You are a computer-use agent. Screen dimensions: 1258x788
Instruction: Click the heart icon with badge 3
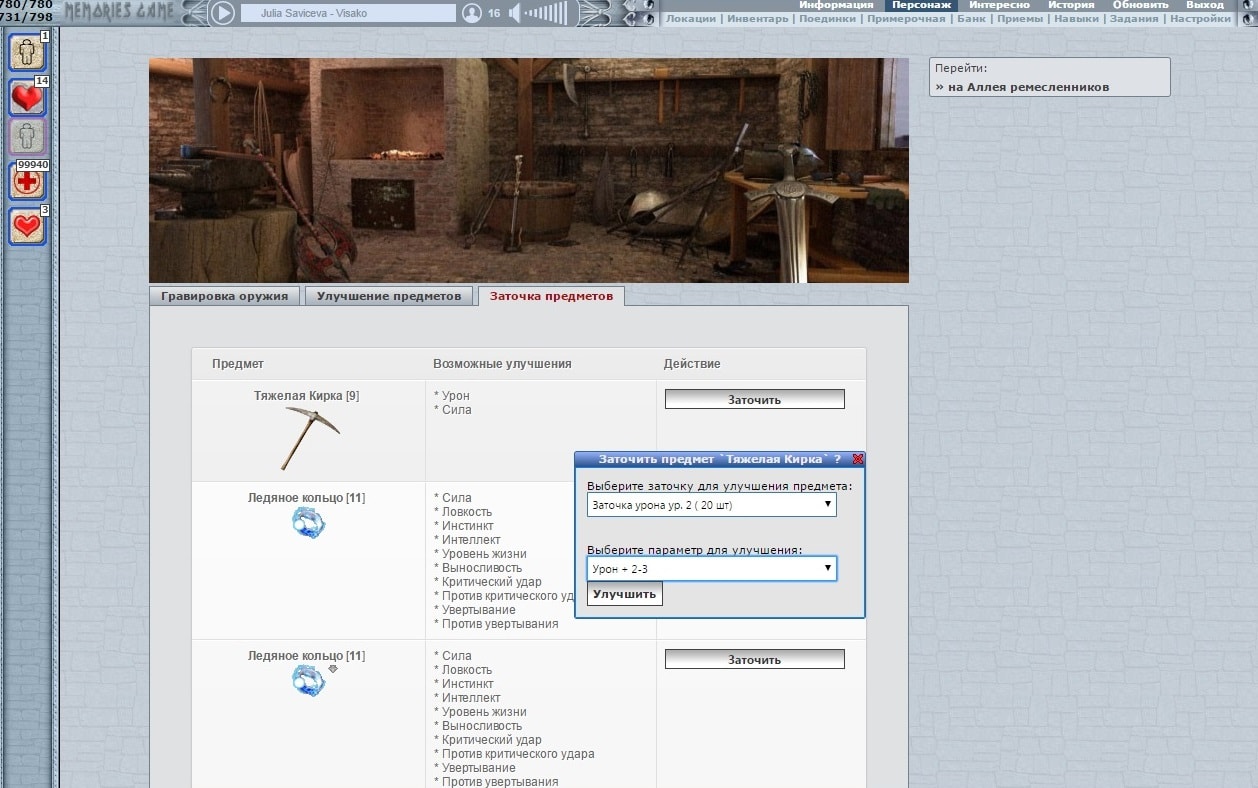(27, 226)
